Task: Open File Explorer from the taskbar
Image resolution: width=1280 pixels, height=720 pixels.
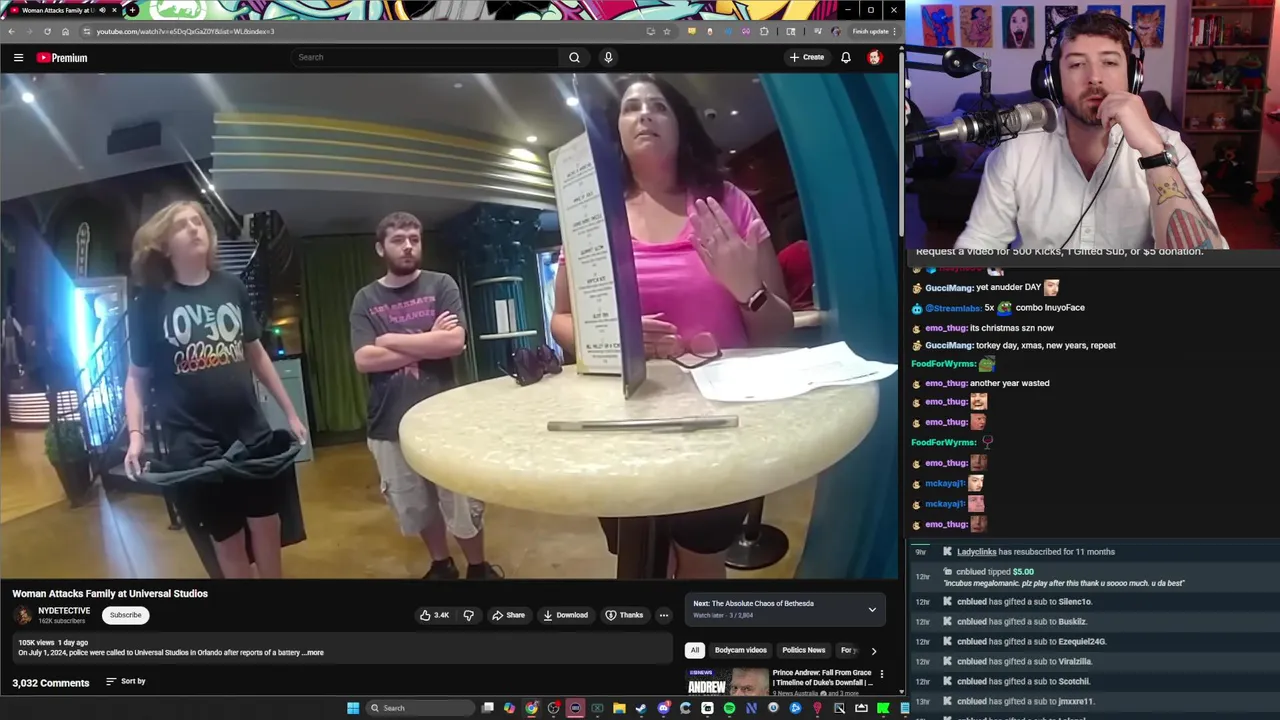Action: (619, 708)
